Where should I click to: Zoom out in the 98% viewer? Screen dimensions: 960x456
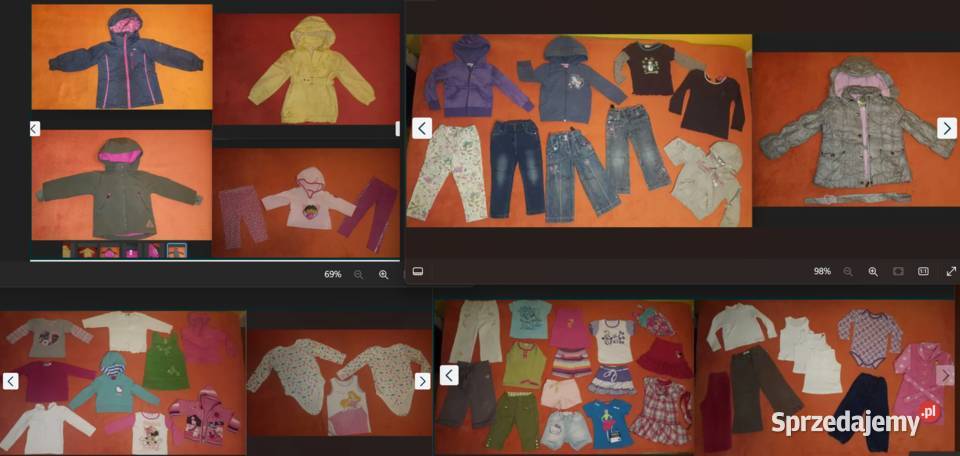pos(848,271)
